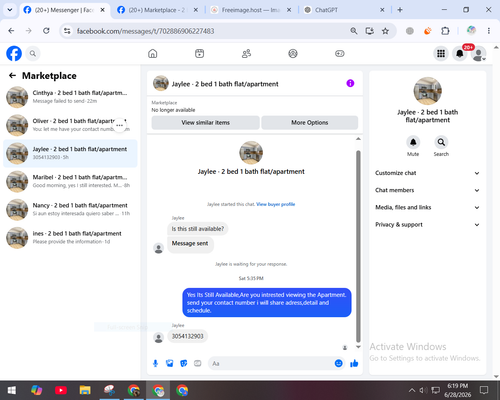Open the Windows Start menu
The height and width of the screenshot is (400, 500).
coord(11,390)
